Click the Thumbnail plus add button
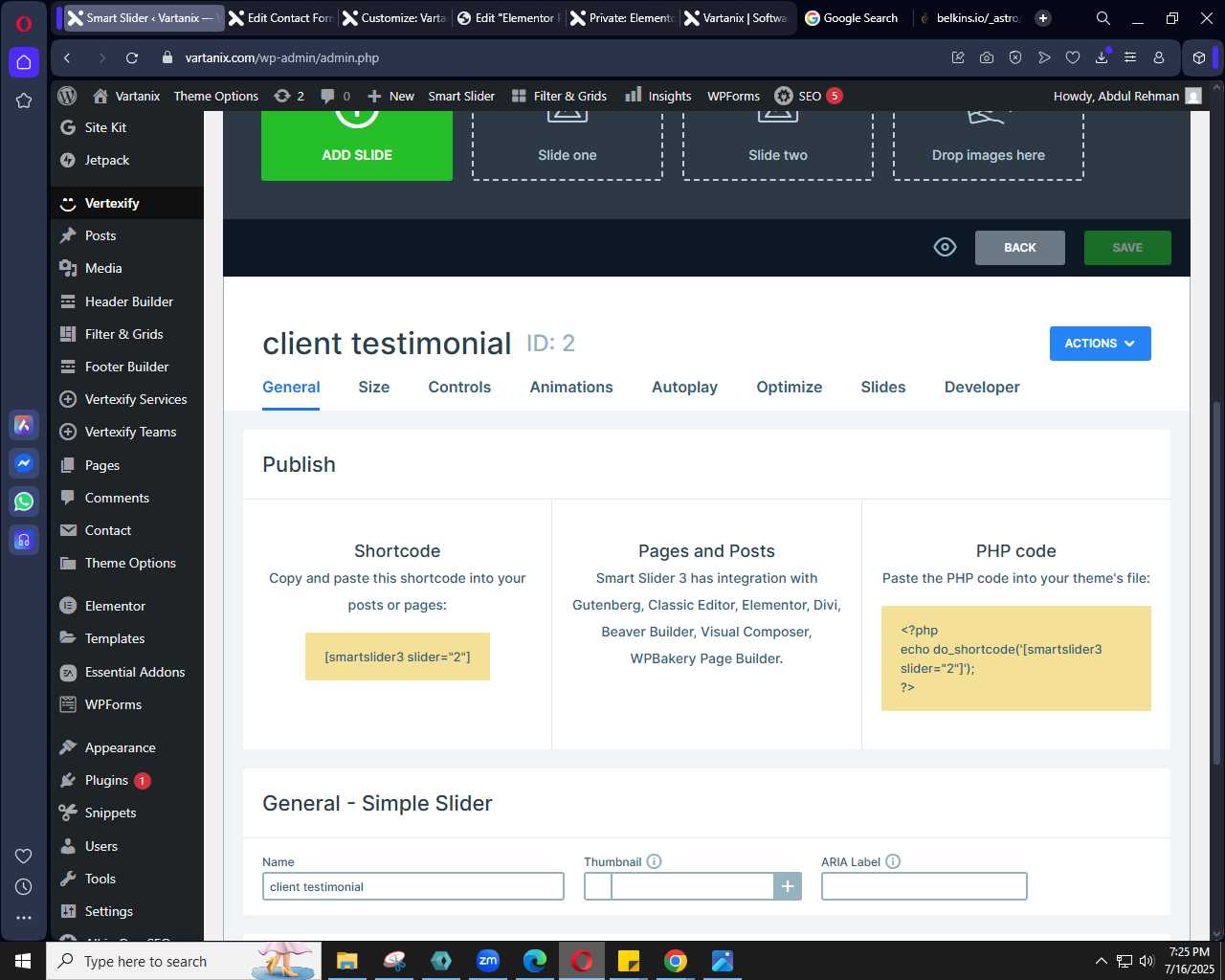 pyautogui.click(x=788, y=886)
